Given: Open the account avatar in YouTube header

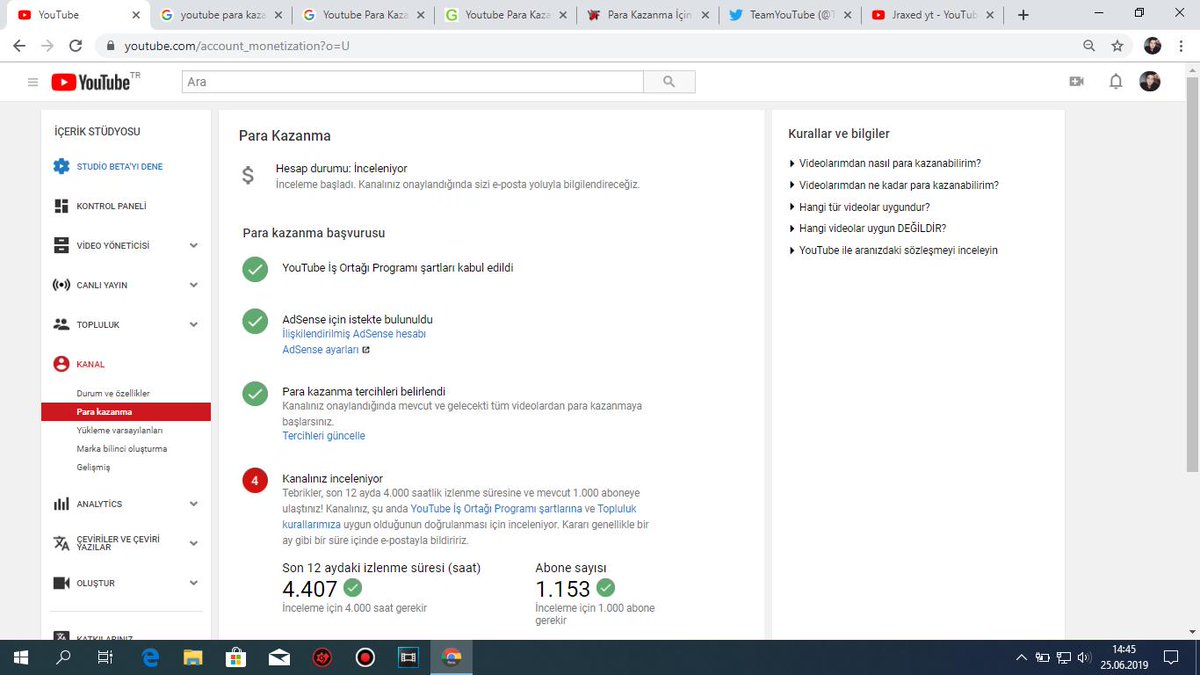Looking at the screenshot, I should click(x=1150, y=82).
